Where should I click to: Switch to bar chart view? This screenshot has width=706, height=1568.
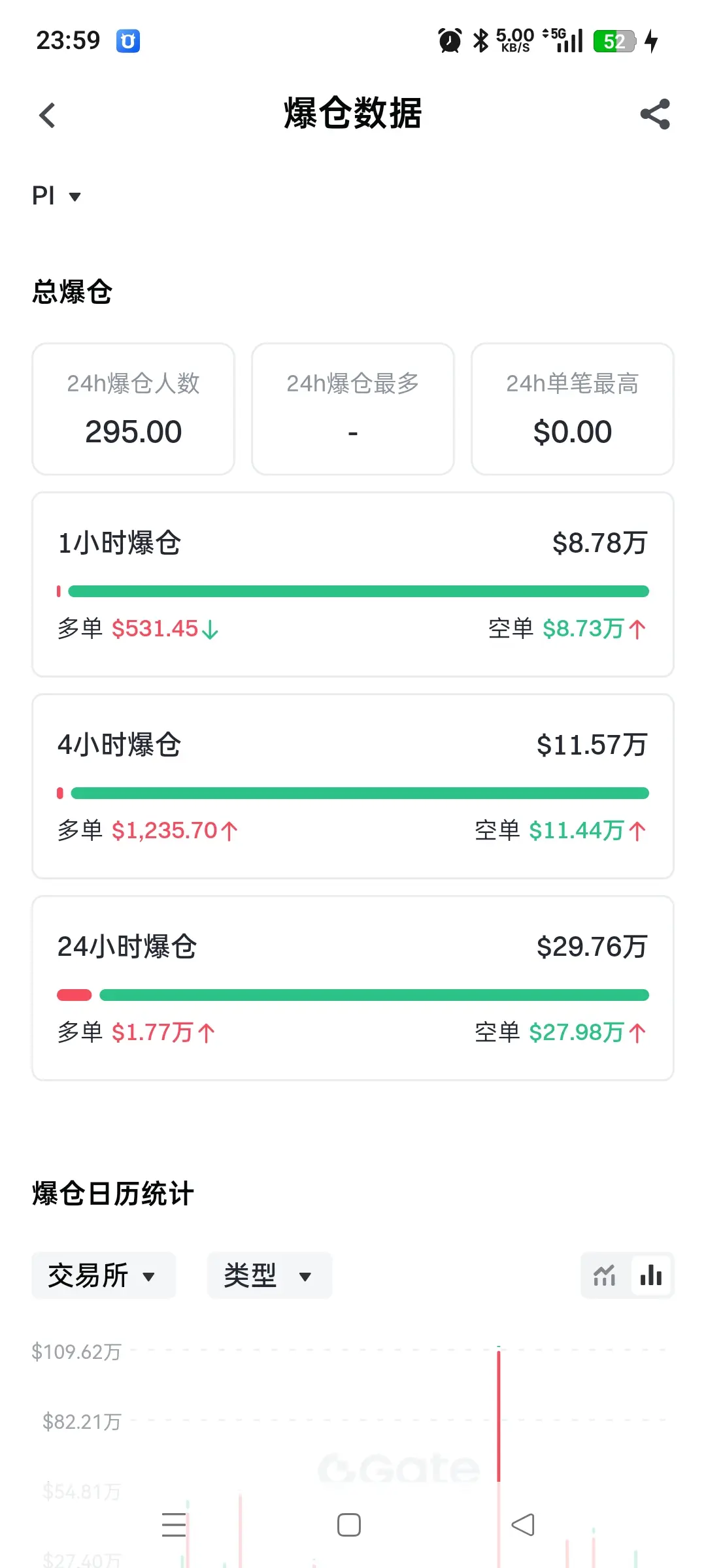pyautogui.click(x=651, y=1275)
